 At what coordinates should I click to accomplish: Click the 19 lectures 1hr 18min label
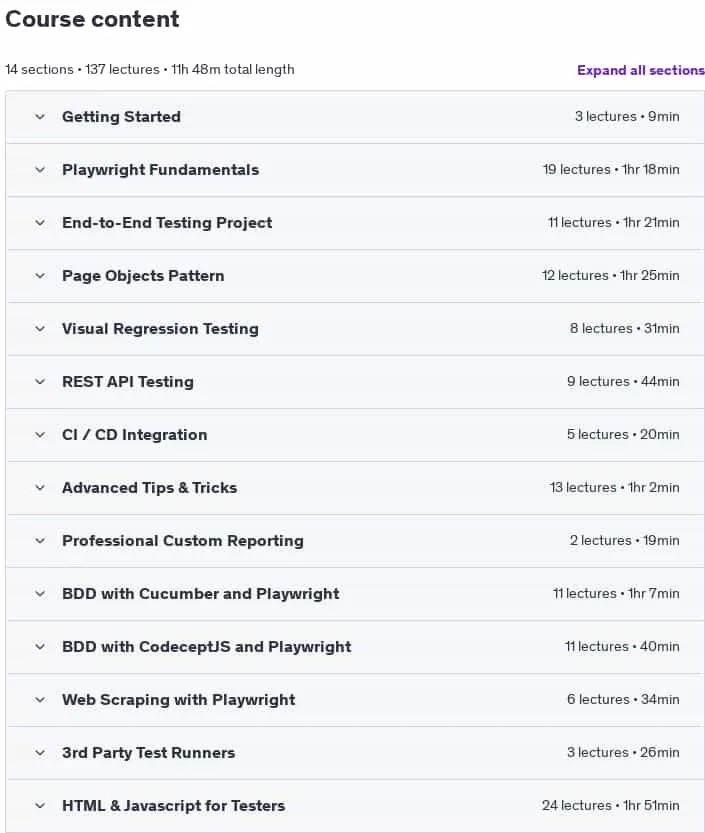(x=611, y=169)
